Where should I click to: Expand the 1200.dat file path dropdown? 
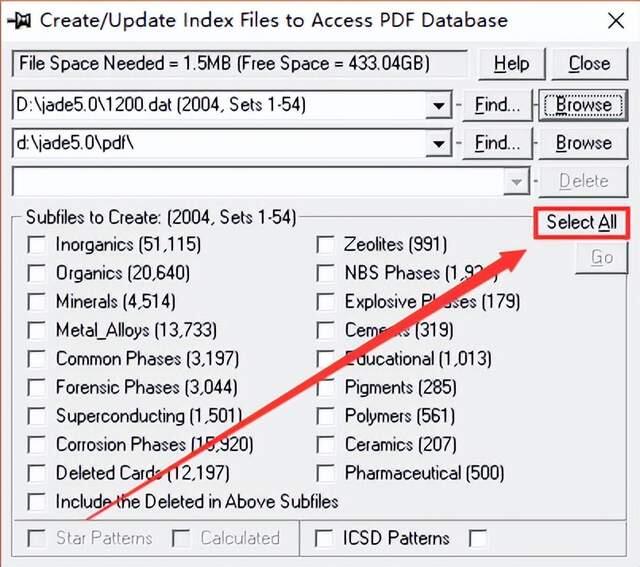[x=439, y=105]
